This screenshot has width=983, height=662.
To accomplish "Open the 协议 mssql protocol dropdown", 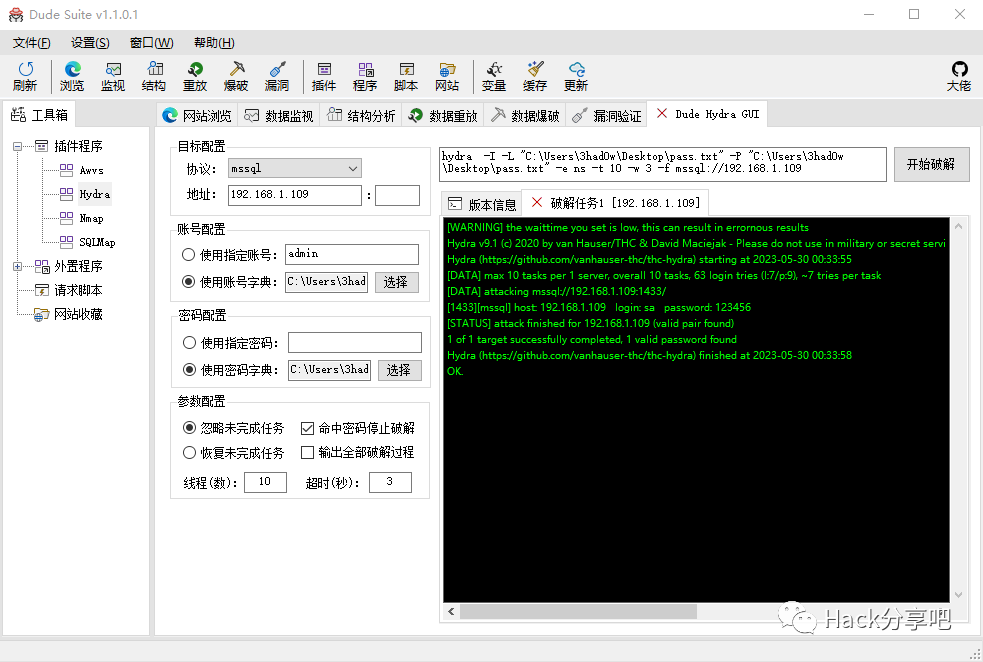I will point(295,168).
